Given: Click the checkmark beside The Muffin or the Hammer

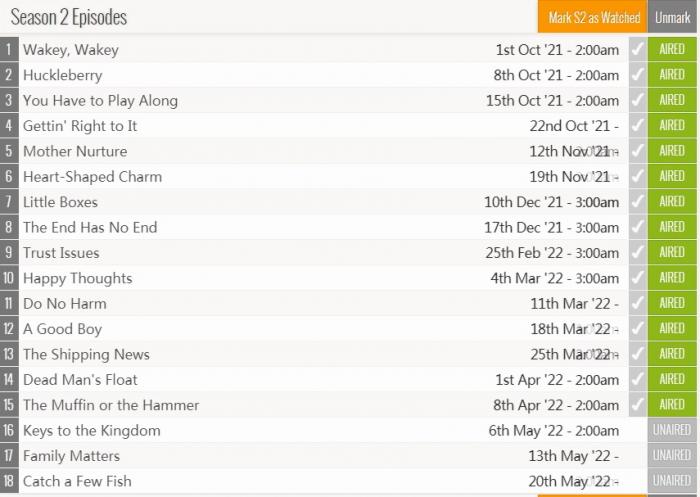Looking at the screenshot, I should [637, 405].
